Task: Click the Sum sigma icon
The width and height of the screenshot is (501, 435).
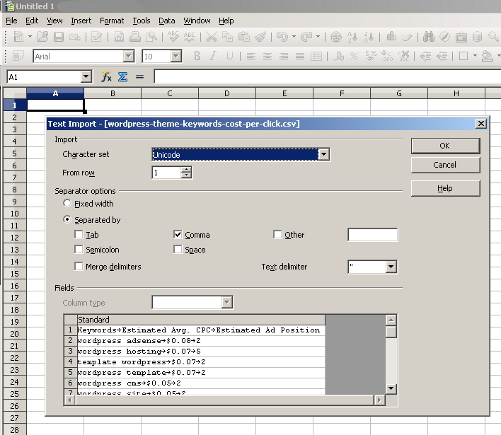Action: 123,77
